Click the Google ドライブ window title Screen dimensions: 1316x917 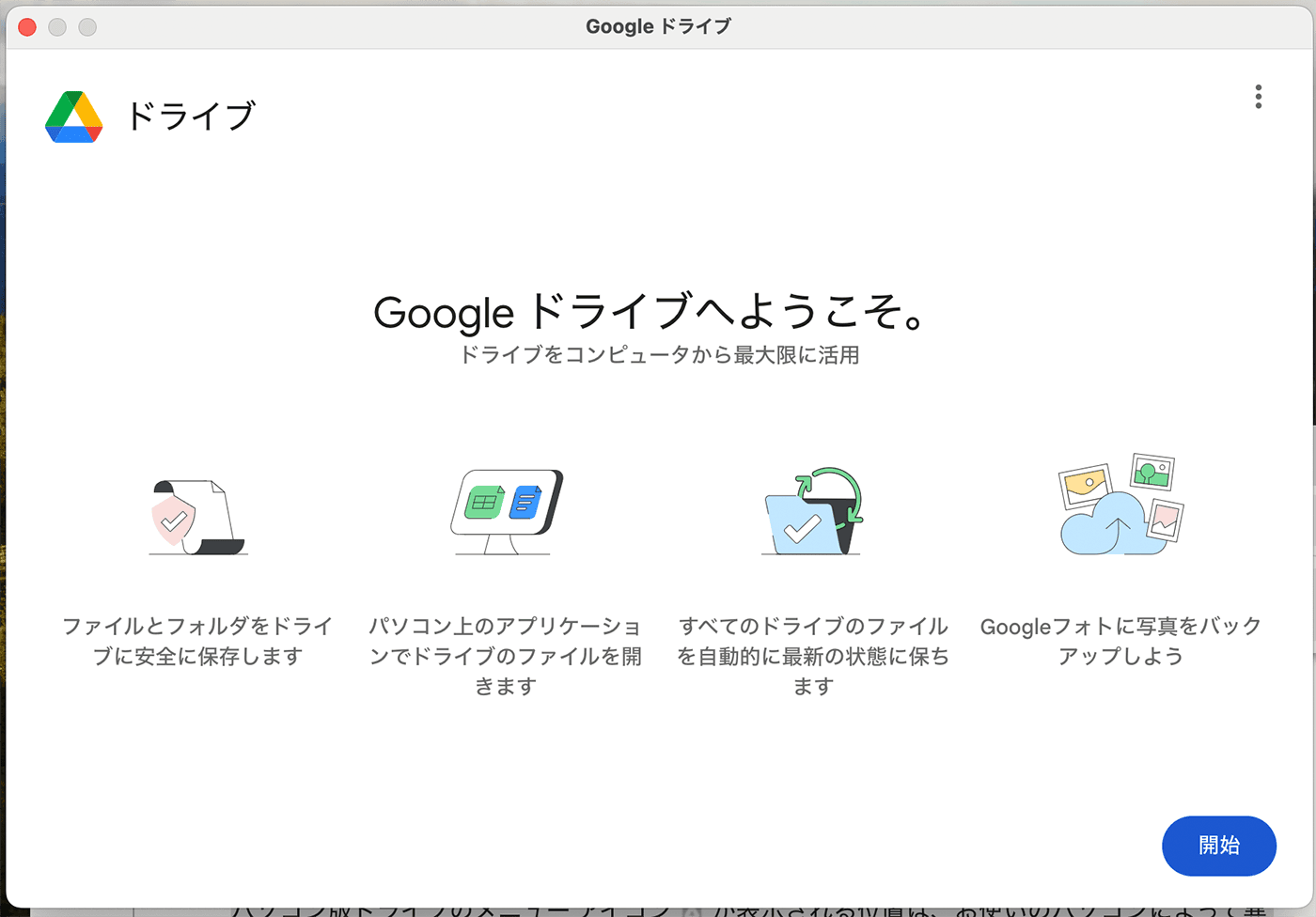point(658,26)
